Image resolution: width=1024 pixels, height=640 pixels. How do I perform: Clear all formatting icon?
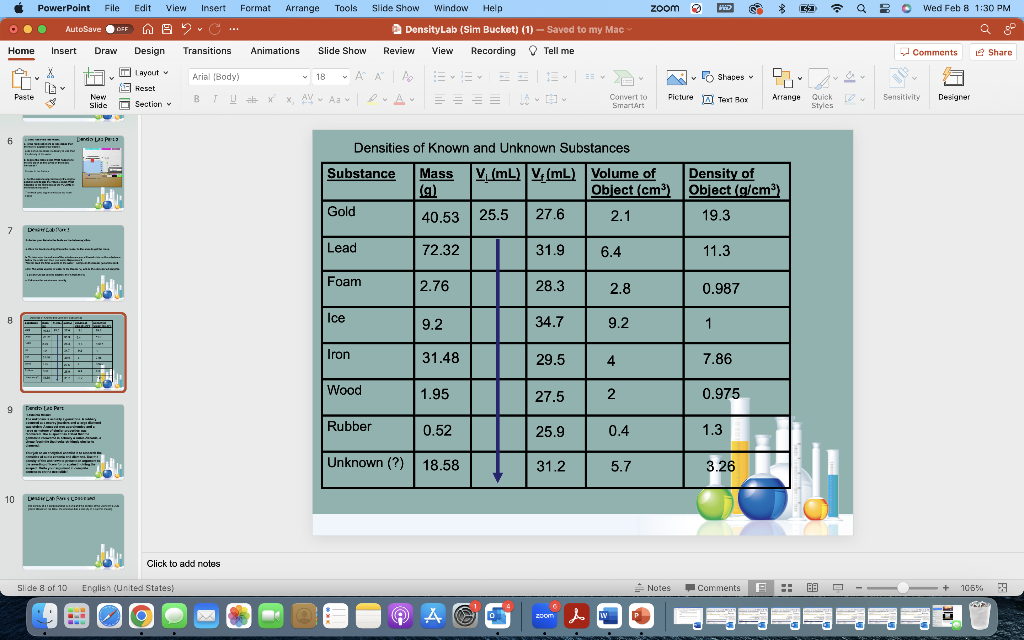(x=408, y=76)
